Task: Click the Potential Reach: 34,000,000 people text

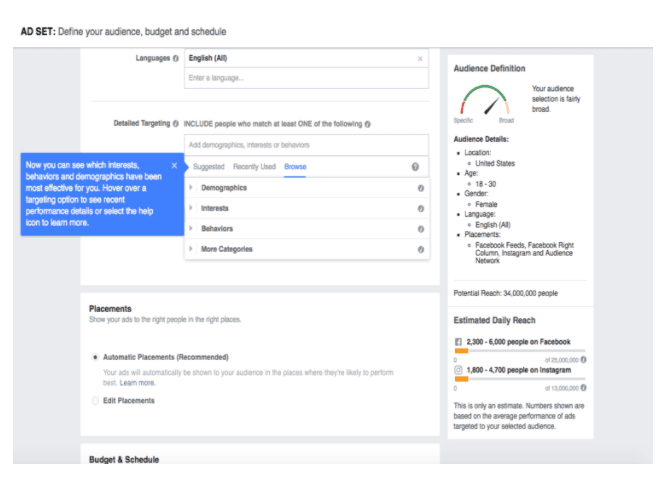Action: [x=505, y=293]
